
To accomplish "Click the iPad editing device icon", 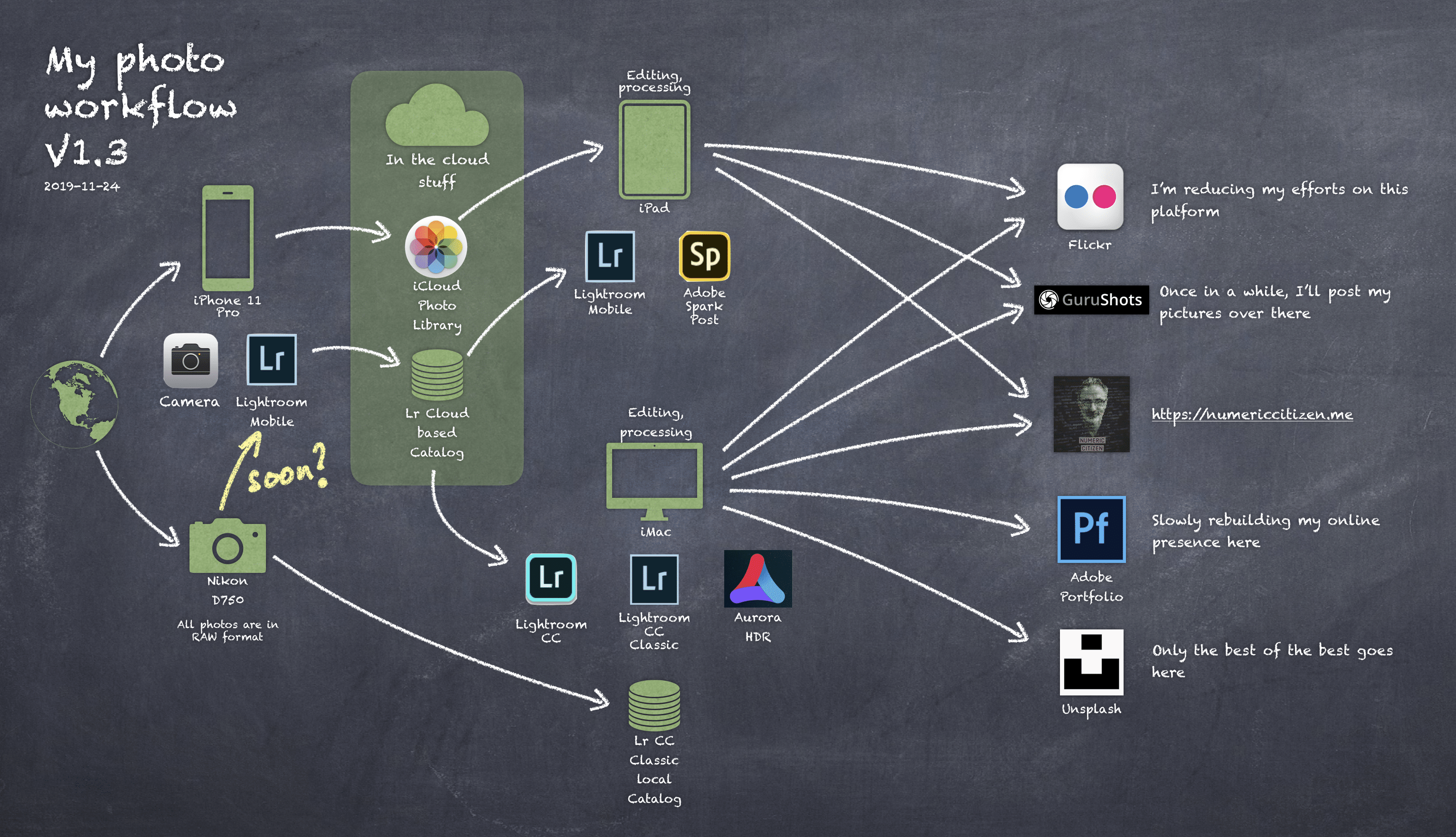I will pyautogui.click(x=654, y=148).
